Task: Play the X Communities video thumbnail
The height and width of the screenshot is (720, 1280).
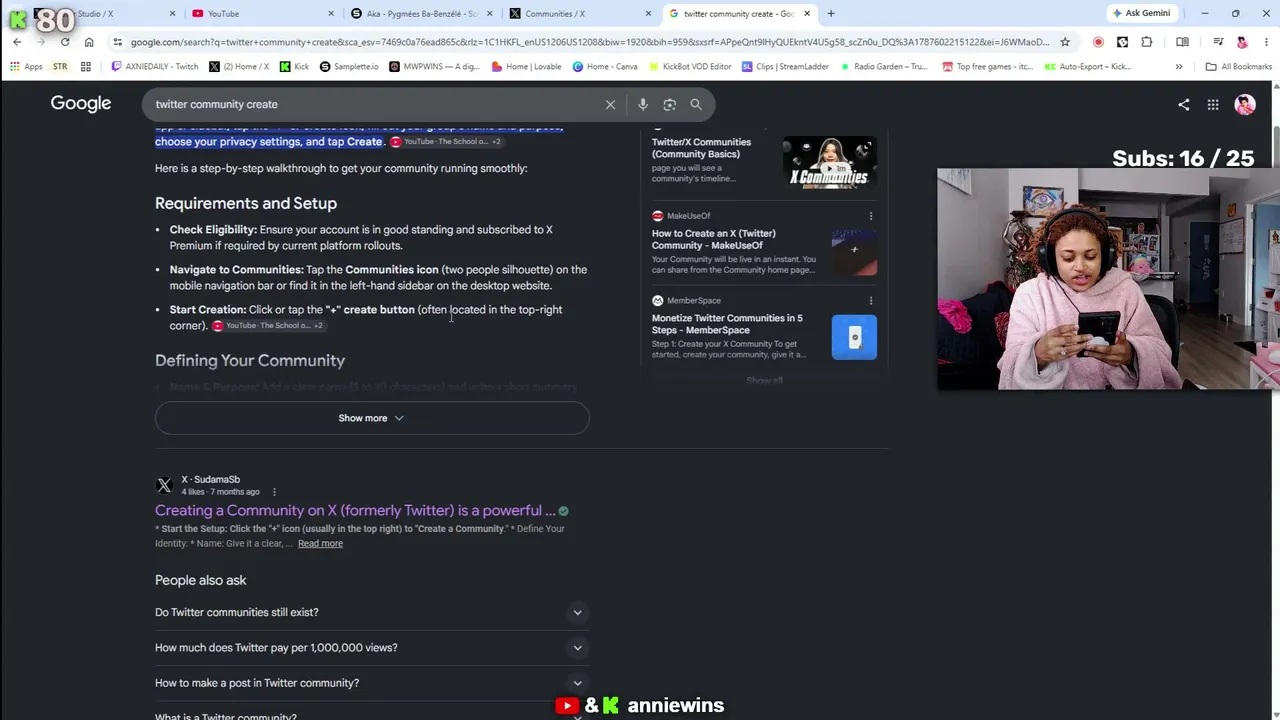Action: point(829,162)
